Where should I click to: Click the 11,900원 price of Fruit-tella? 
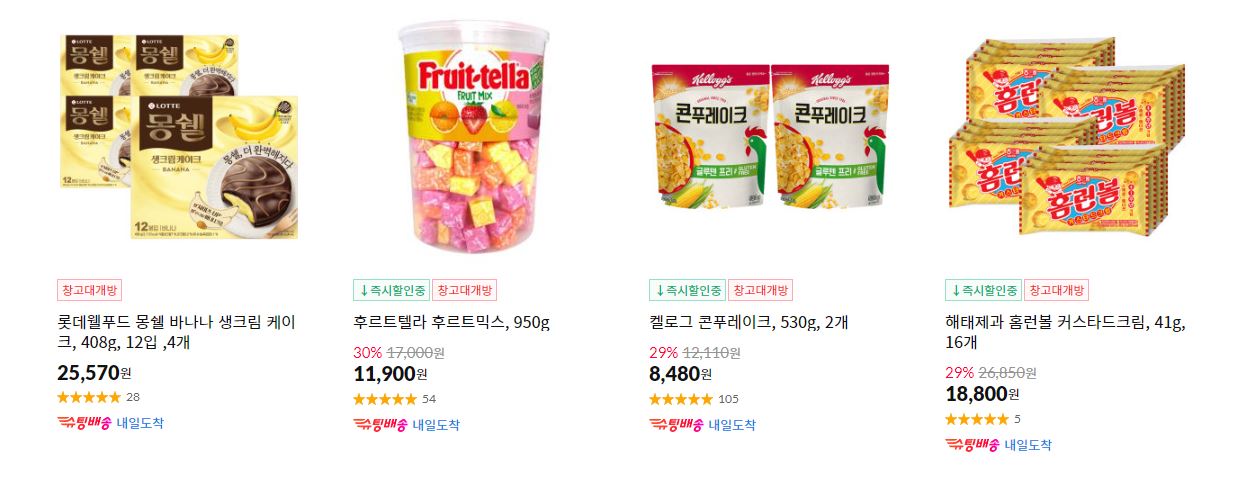coord(391,374)
